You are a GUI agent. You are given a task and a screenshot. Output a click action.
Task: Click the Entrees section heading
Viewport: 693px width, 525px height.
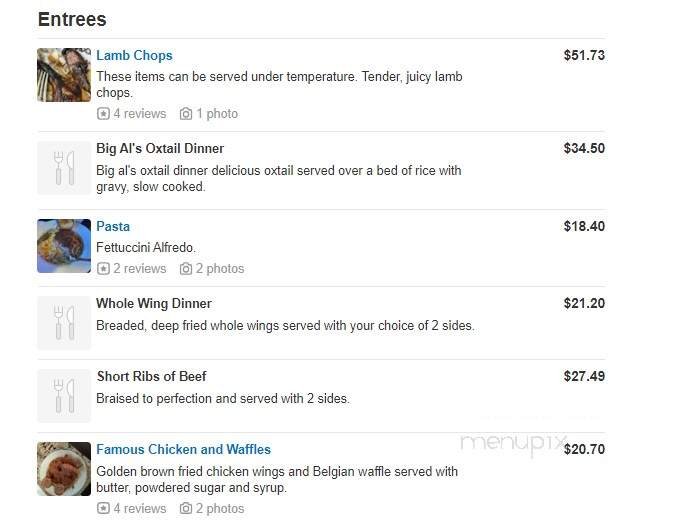coord(72,19)
